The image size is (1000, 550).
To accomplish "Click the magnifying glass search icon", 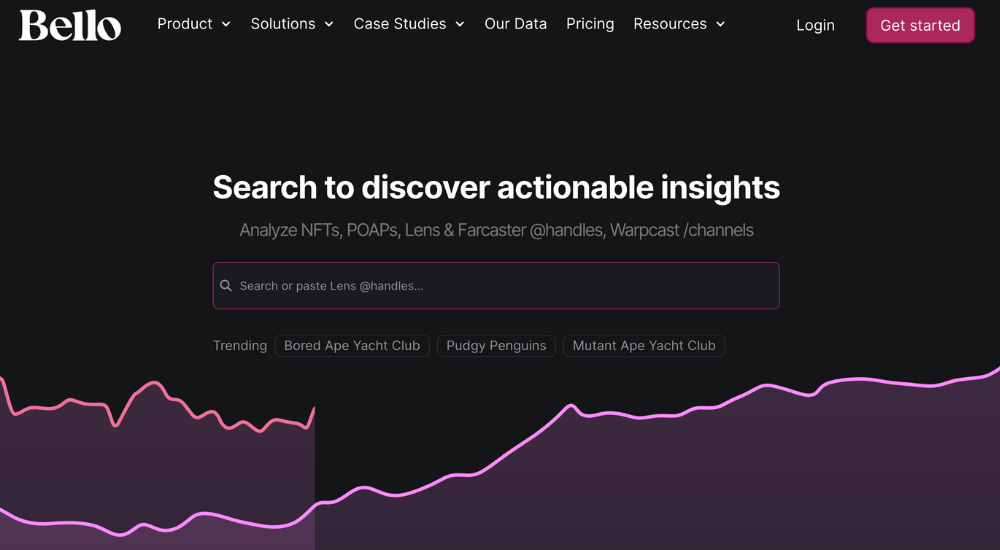I will coord(226,286).
